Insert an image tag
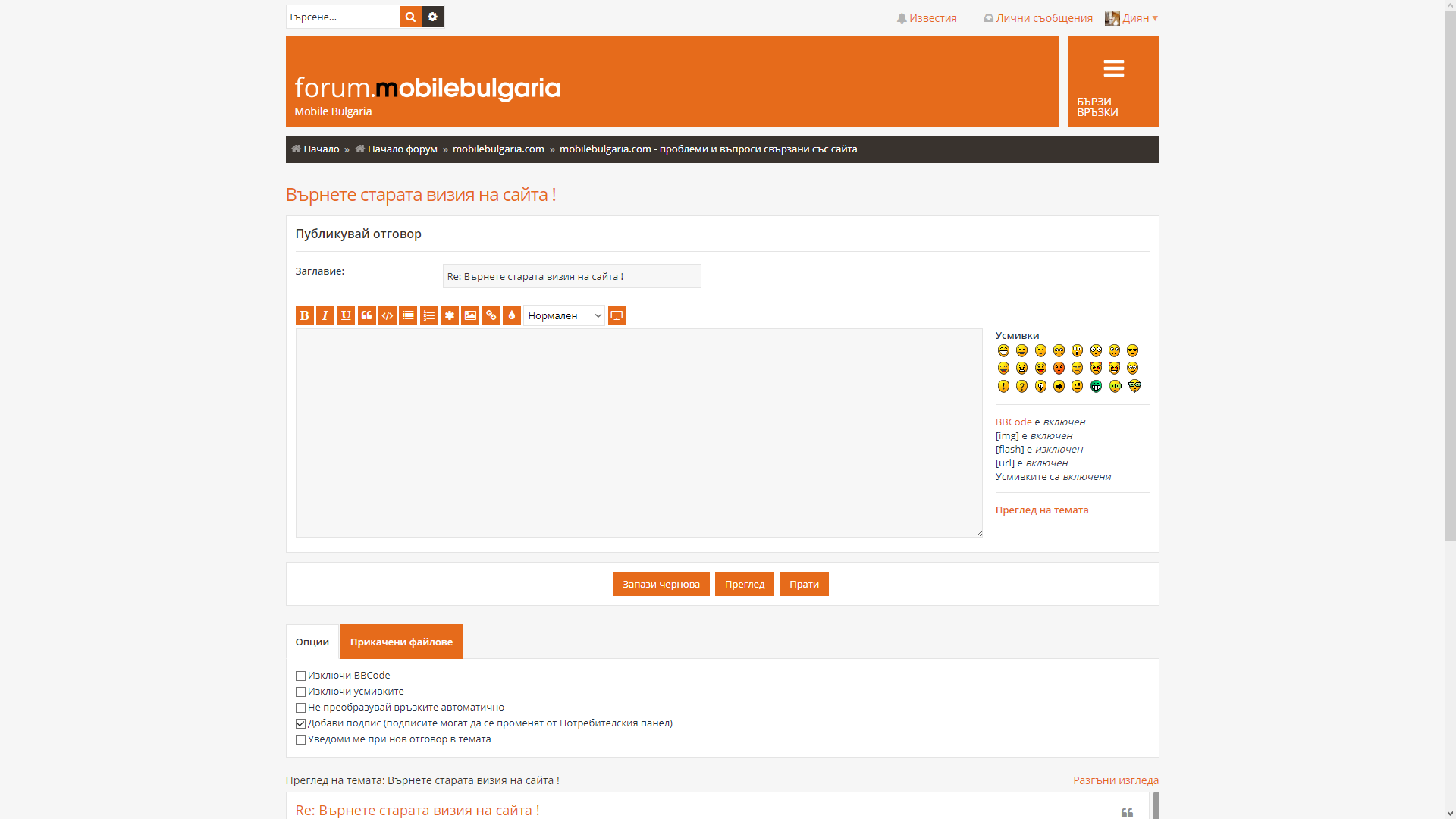 click(470, 315)
